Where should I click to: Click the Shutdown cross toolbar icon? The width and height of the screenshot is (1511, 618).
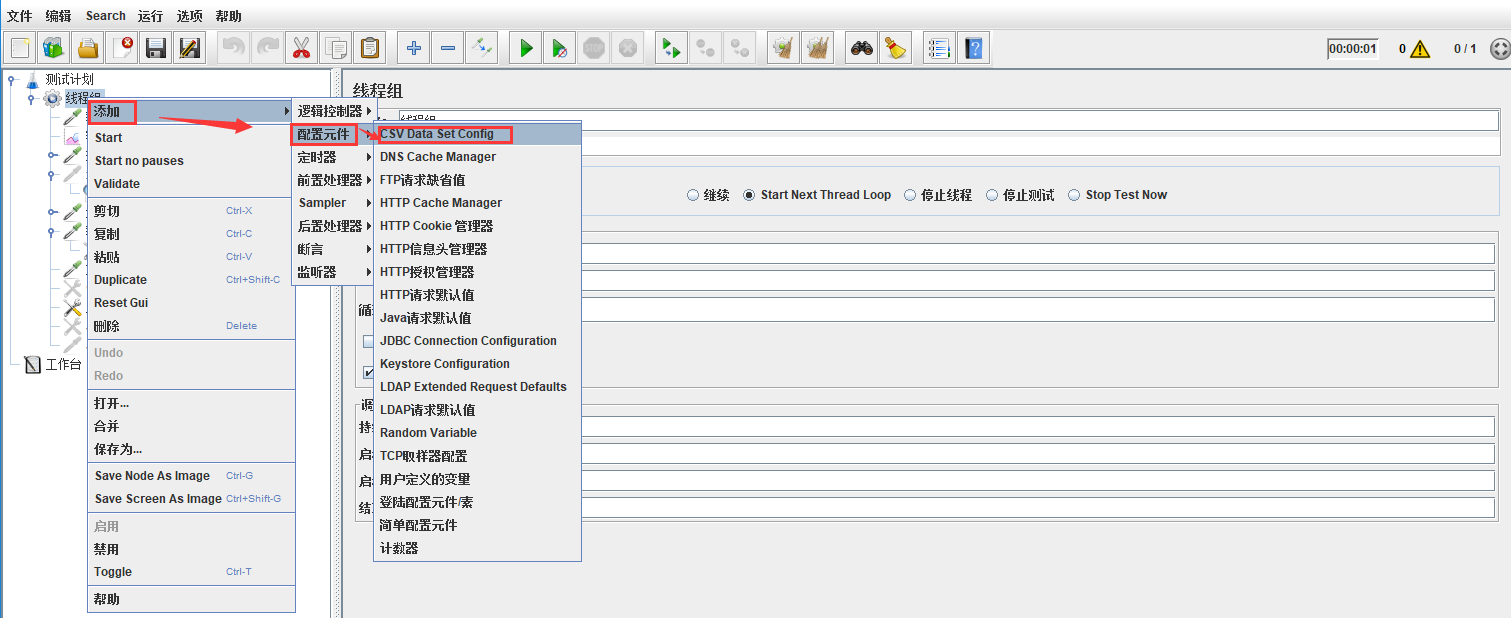tap(627, 47)
